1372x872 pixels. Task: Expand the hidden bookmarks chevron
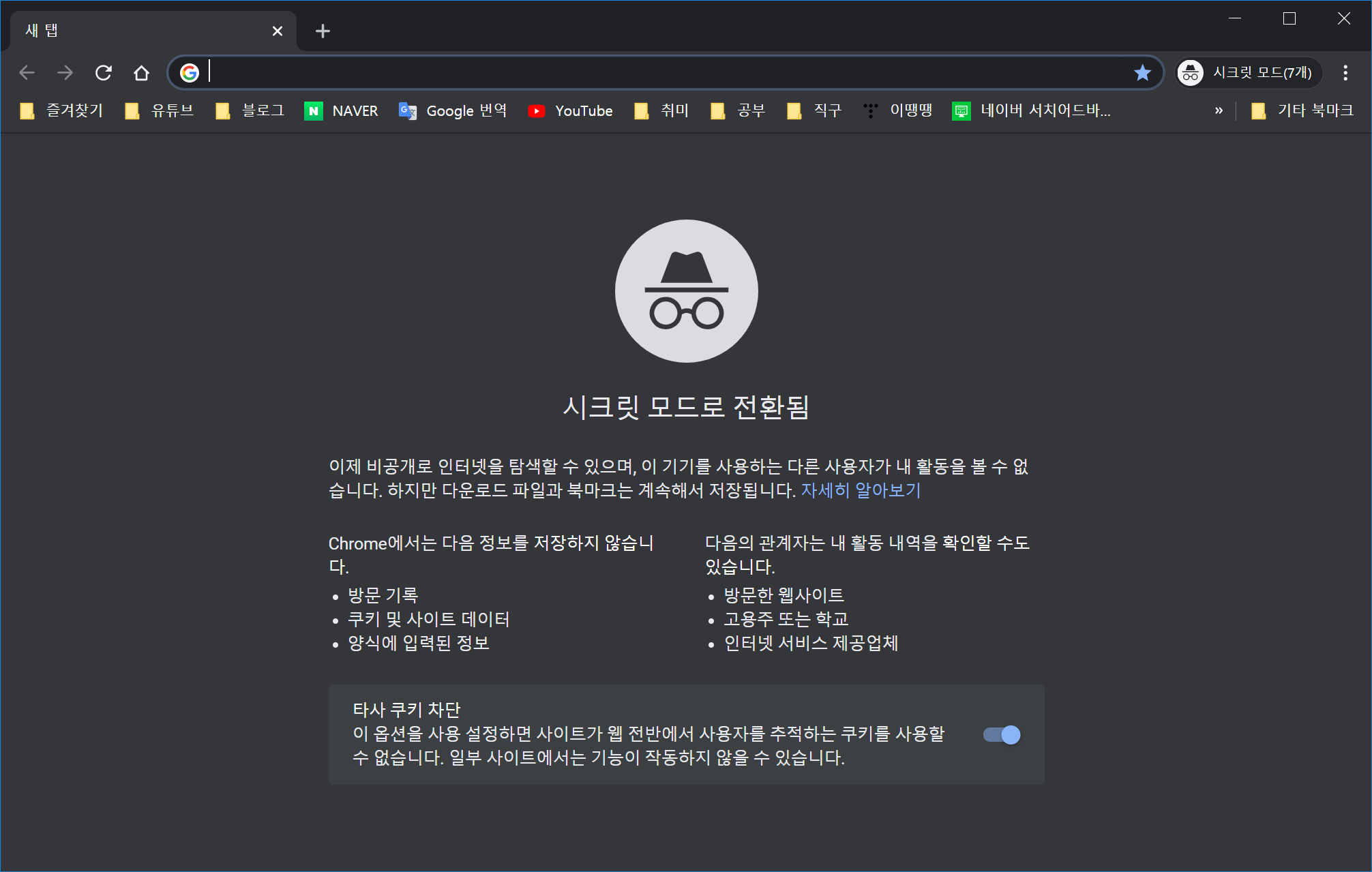[x=1219, y=110]
